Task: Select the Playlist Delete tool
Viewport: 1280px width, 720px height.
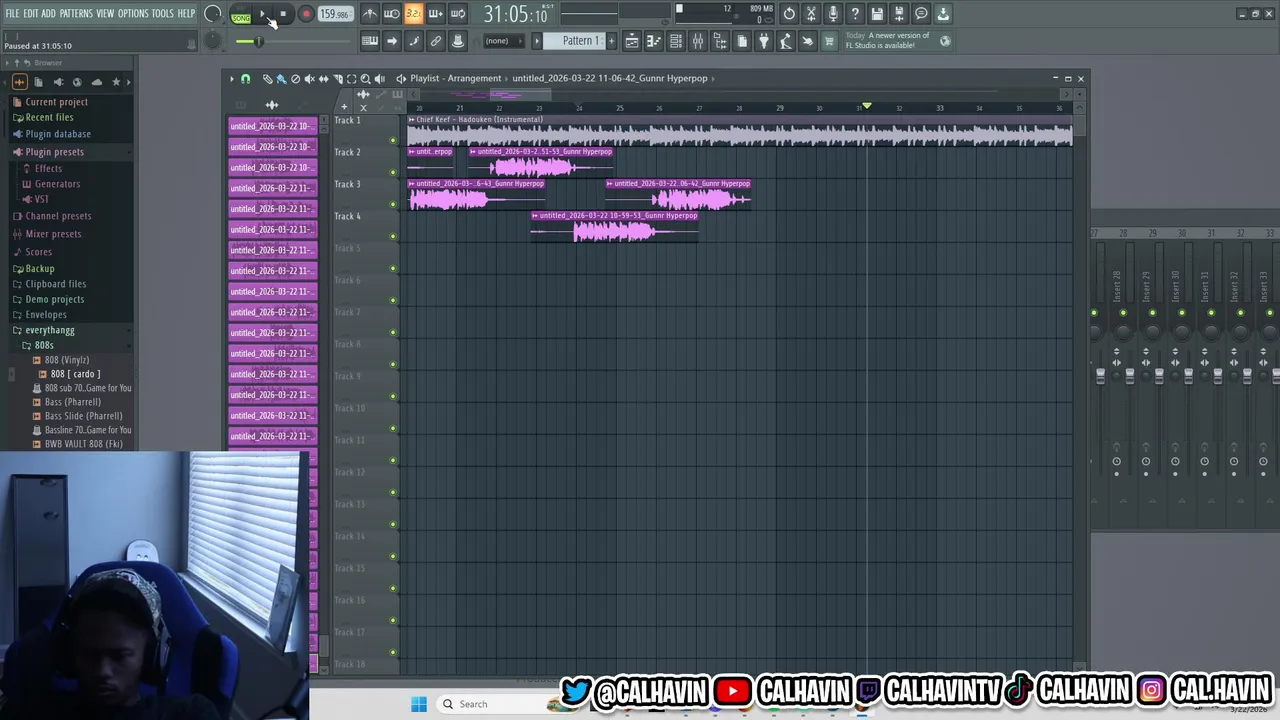Action: click(295, 78)
